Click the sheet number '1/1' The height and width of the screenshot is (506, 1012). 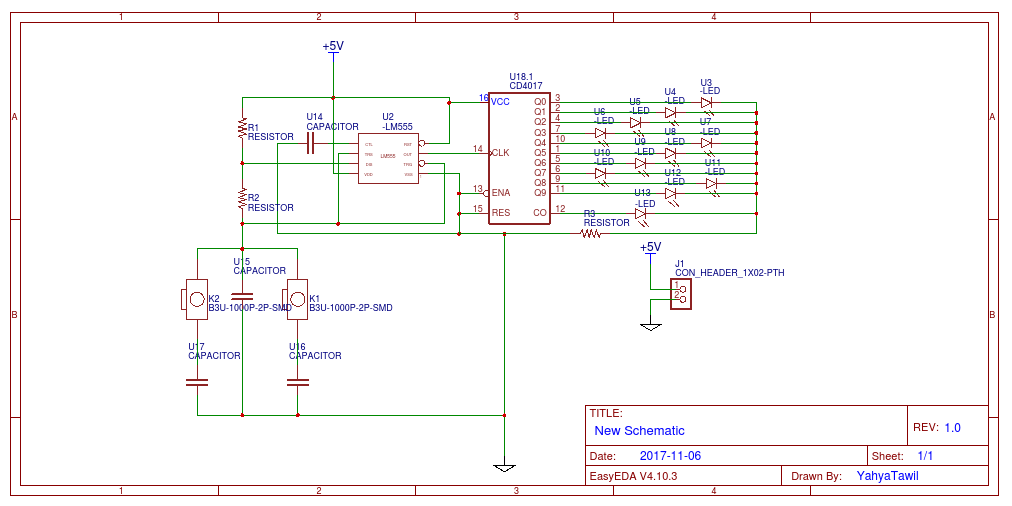point(926,456)
